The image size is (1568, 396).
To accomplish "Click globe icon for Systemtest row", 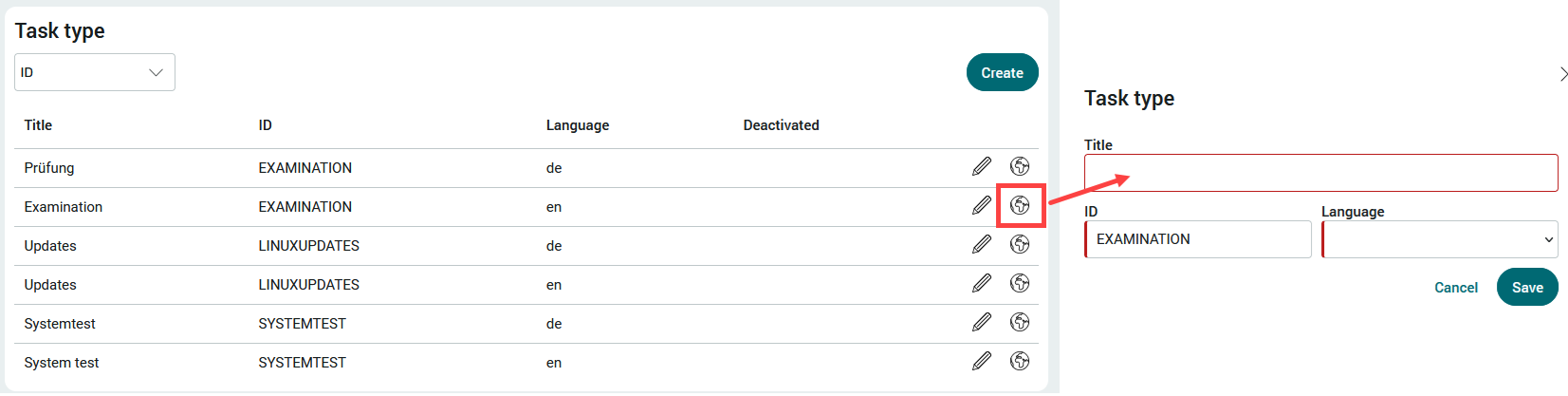I will coord(1020,323).
